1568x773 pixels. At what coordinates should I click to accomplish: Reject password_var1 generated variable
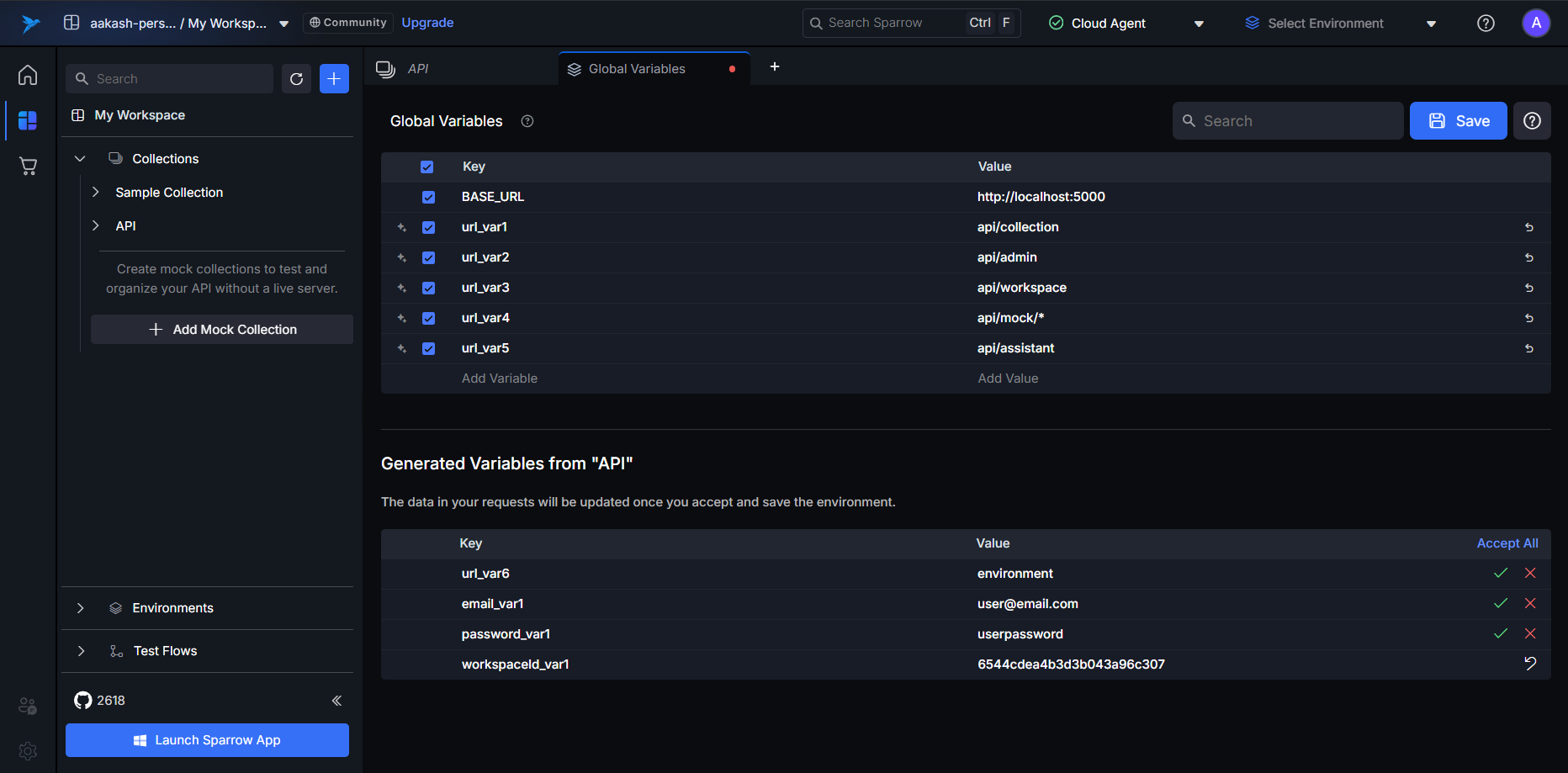[x=1530, y=633]
